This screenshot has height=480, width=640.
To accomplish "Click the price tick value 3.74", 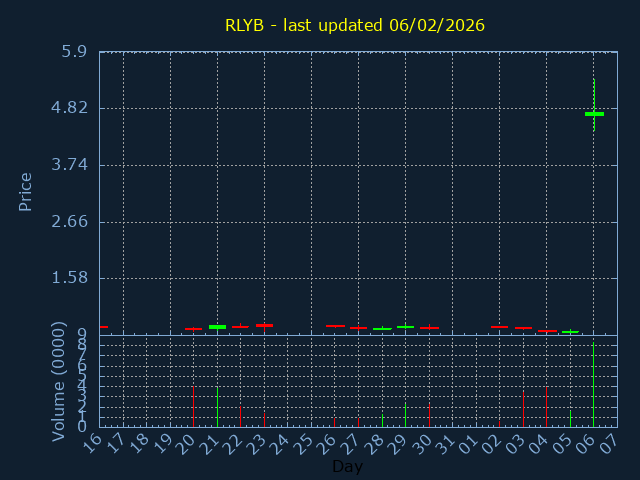I will click(x=69, y=165).
